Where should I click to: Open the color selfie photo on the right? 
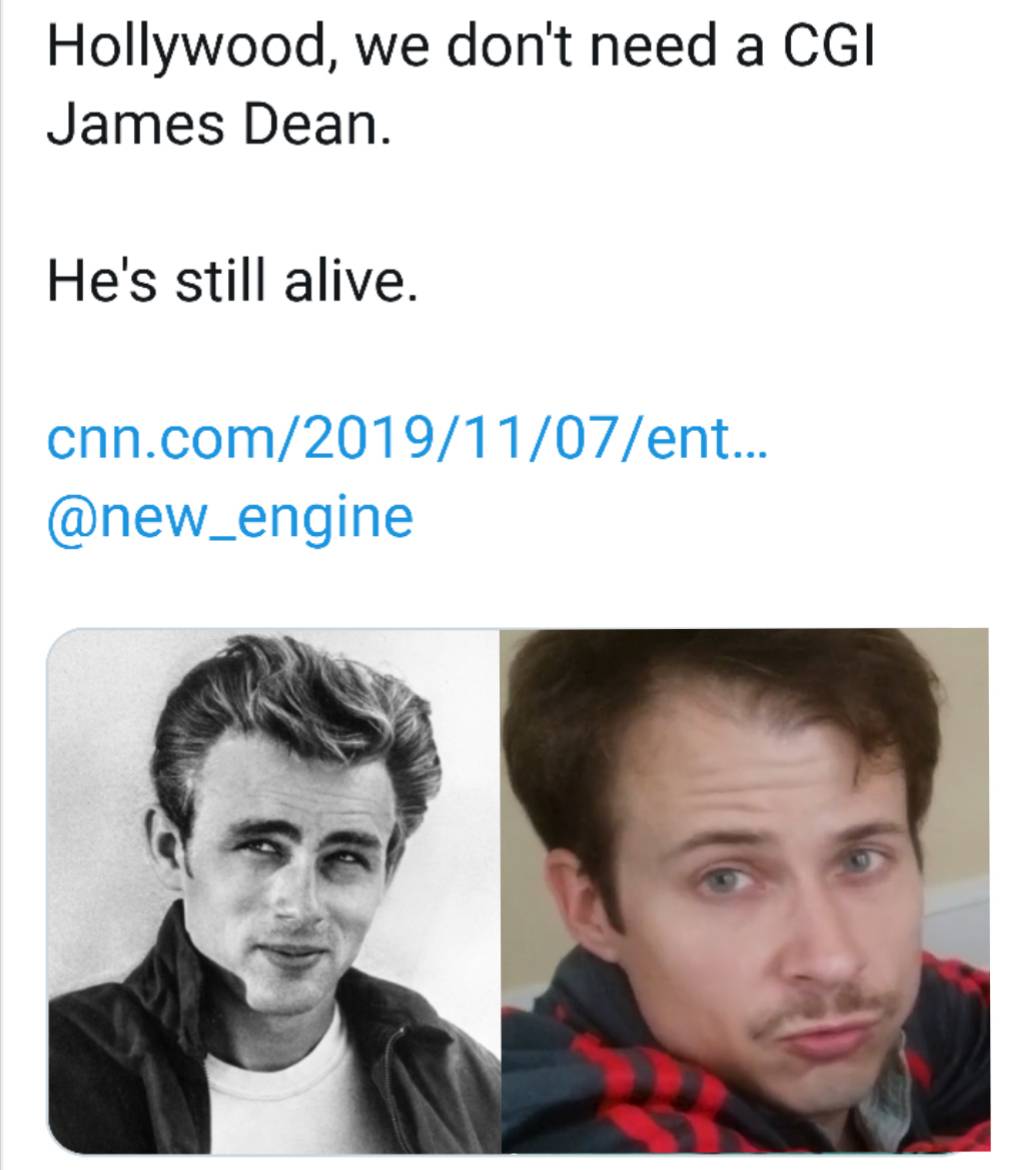[x=745, y=890]
